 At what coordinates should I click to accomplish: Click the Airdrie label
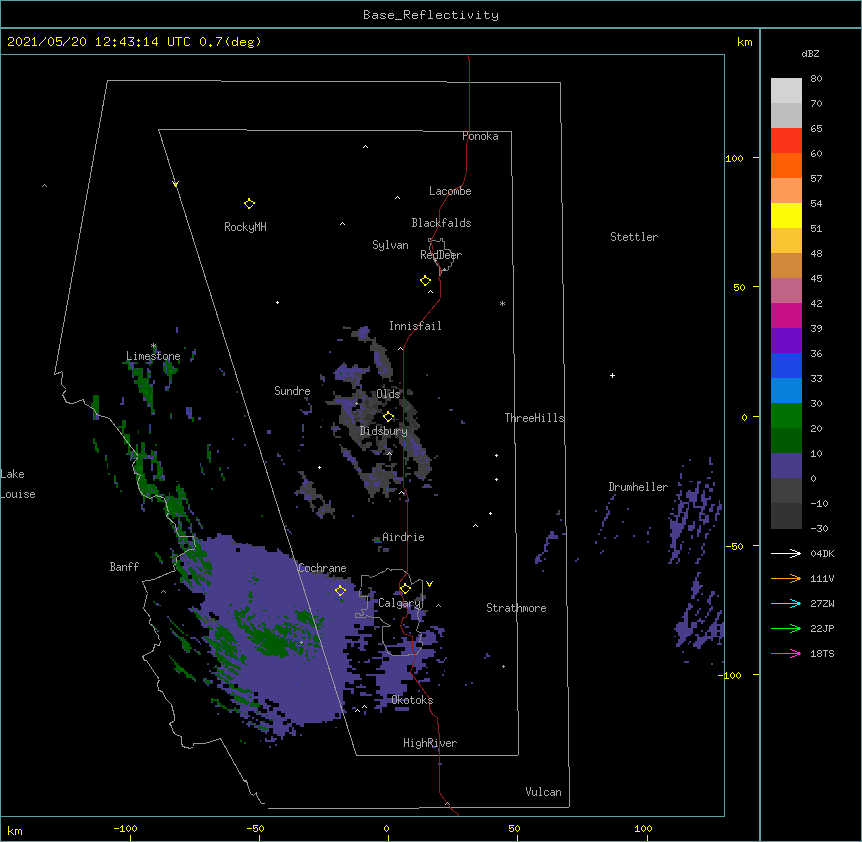pyautogui.click(x=403, y=537)
